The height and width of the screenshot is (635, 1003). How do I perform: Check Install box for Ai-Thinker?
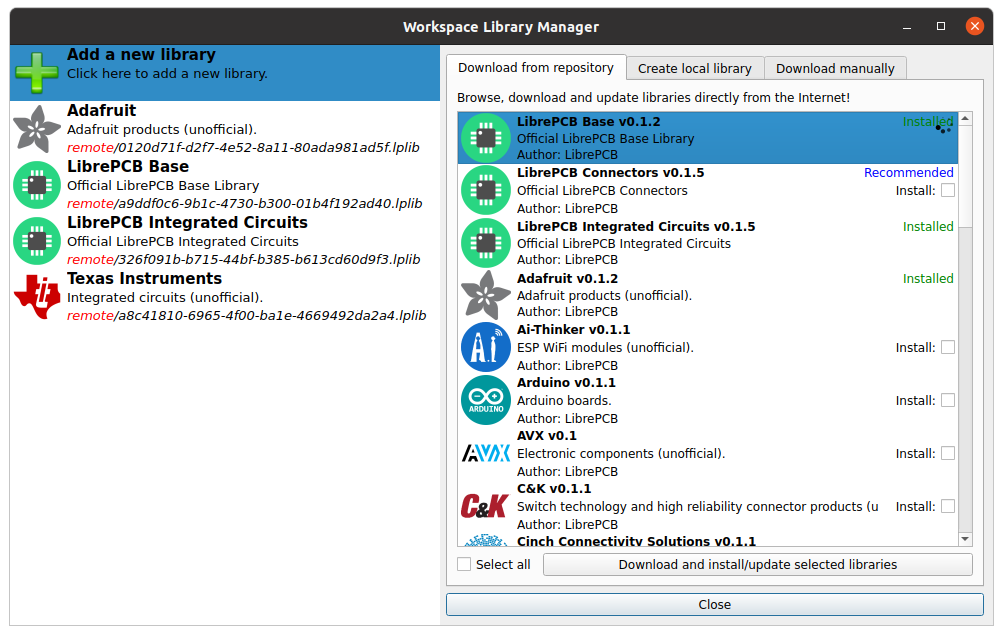tap(948, 347)
